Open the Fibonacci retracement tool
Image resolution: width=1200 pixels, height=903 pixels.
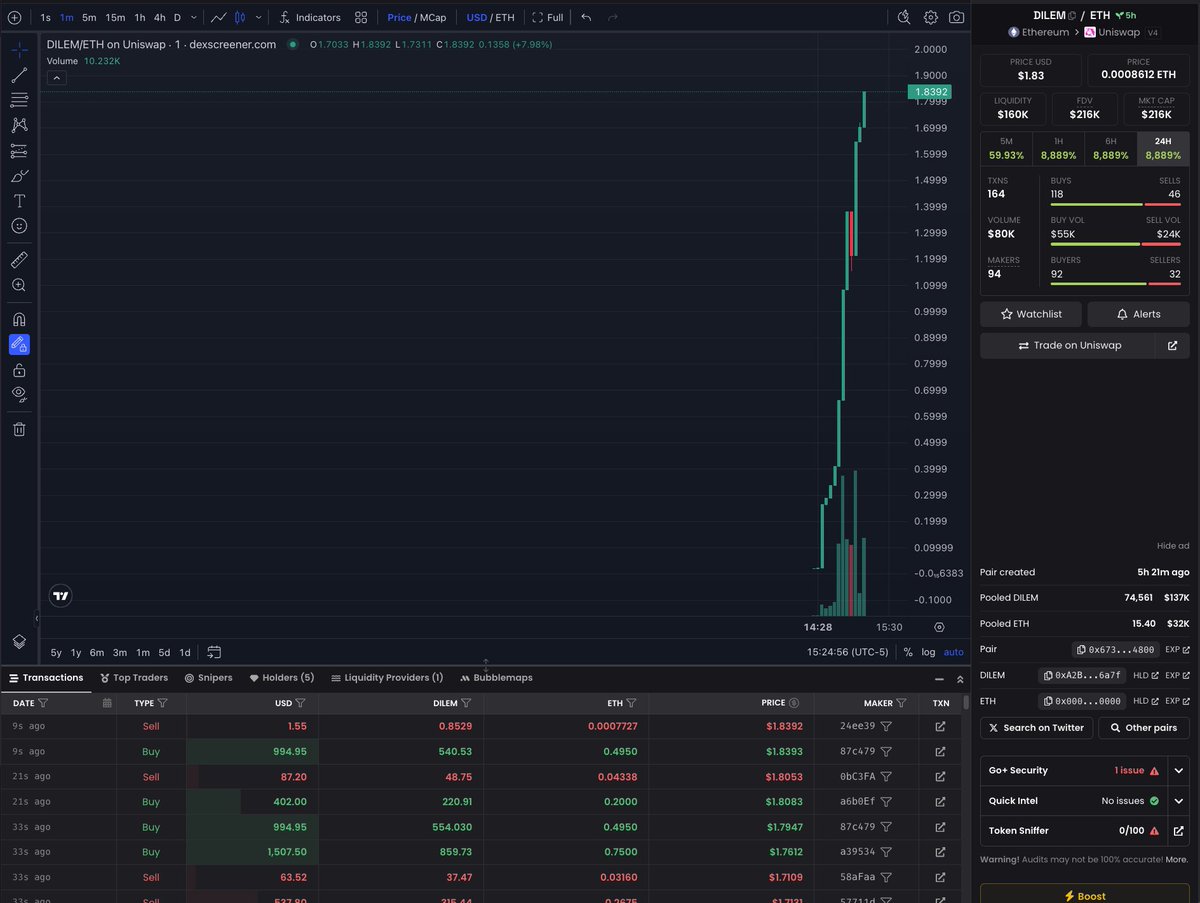tap(19, 100)
